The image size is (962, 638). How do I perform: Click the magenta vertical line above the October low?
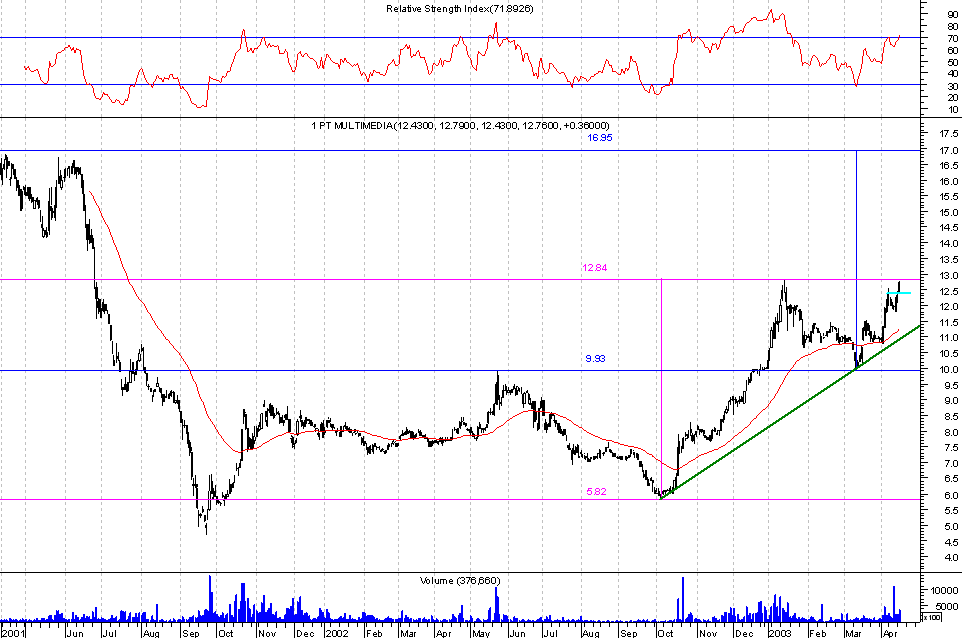pyautogui.click(x=661, y=386)
